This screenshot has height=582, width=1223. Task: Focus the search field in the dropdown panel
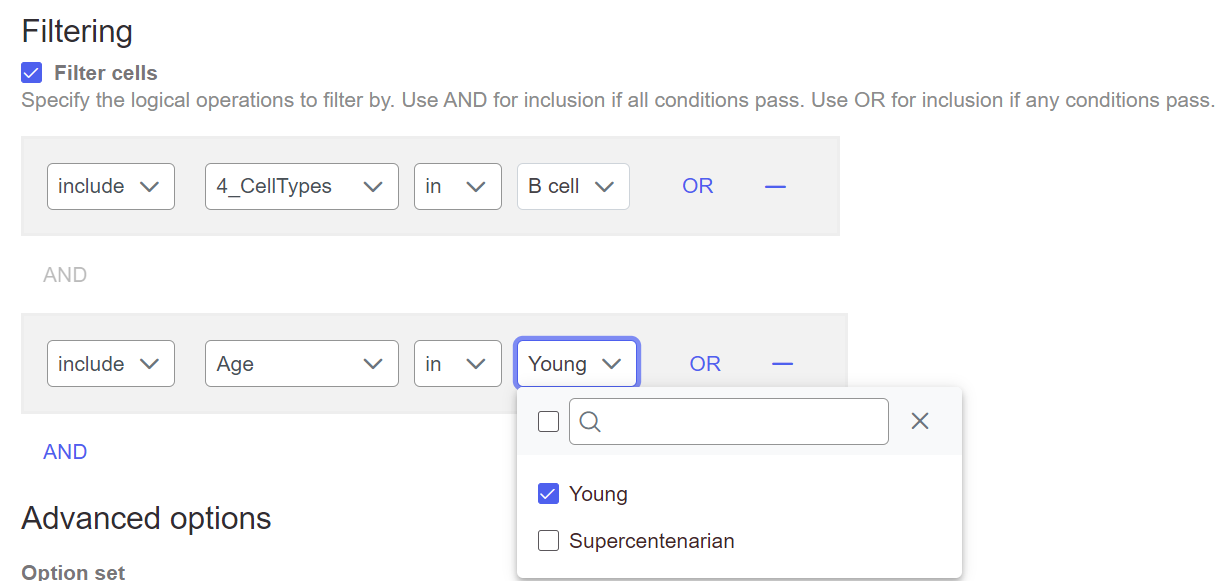coord(729,422)
